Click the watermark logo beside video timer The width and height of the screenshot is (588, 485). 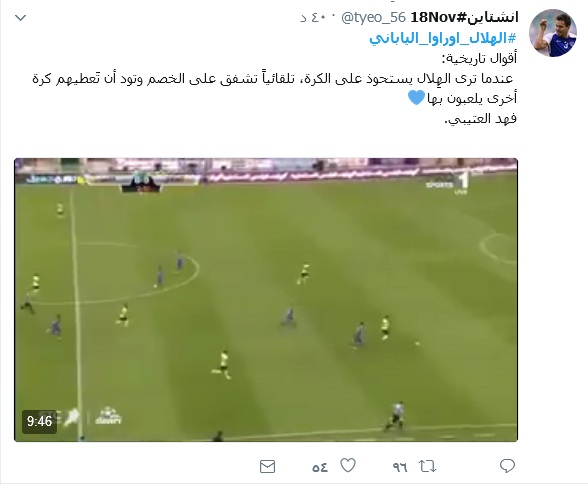pyautogui.click(x=108, y=416)
